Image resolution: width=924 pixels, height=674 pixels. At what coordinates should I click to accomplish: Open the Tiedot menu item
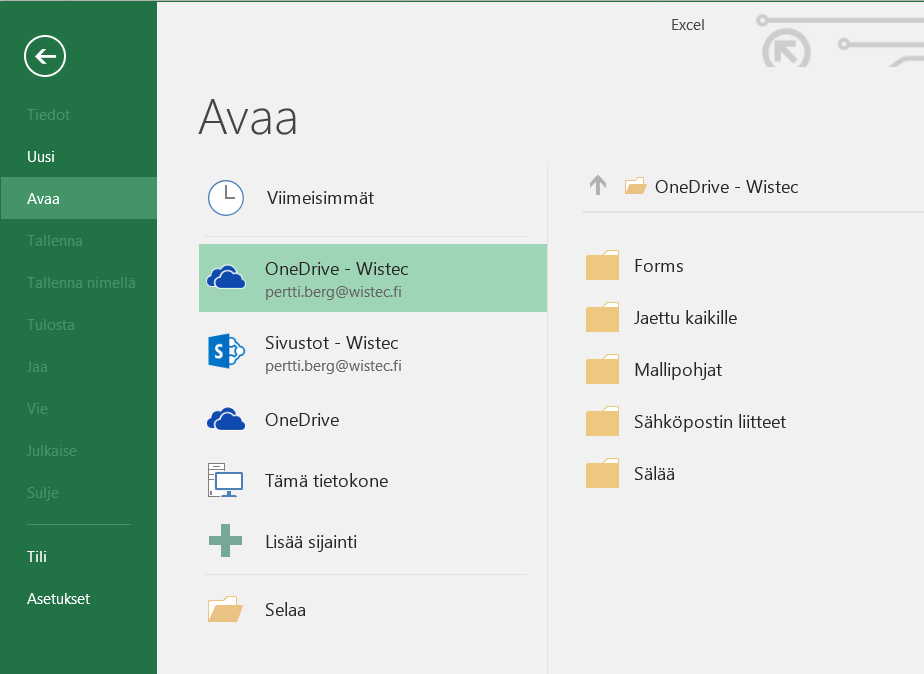coord(48,114)
